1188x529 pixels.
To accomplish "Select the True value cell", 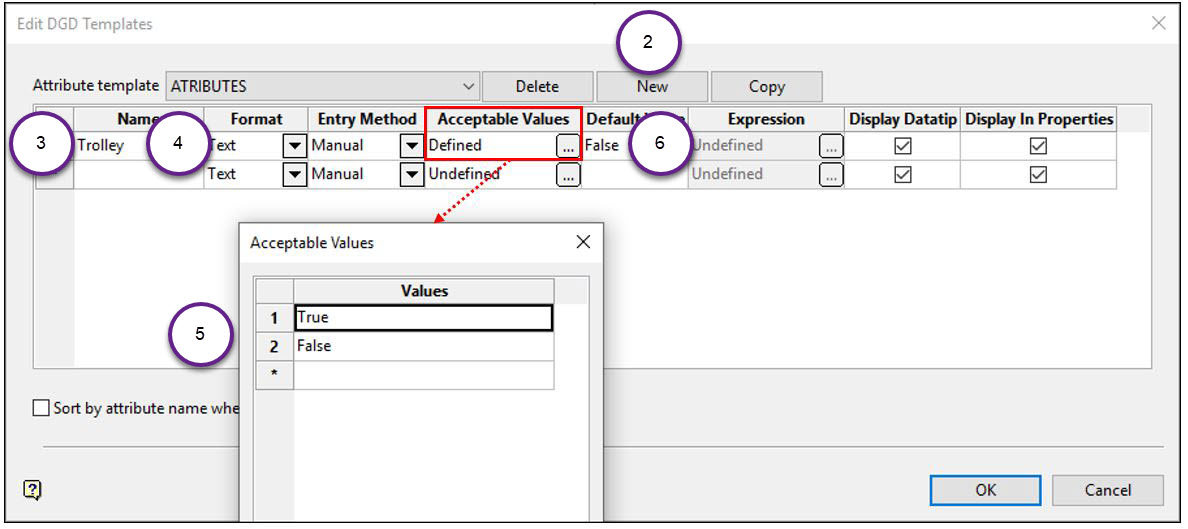I will pos(423,318).
